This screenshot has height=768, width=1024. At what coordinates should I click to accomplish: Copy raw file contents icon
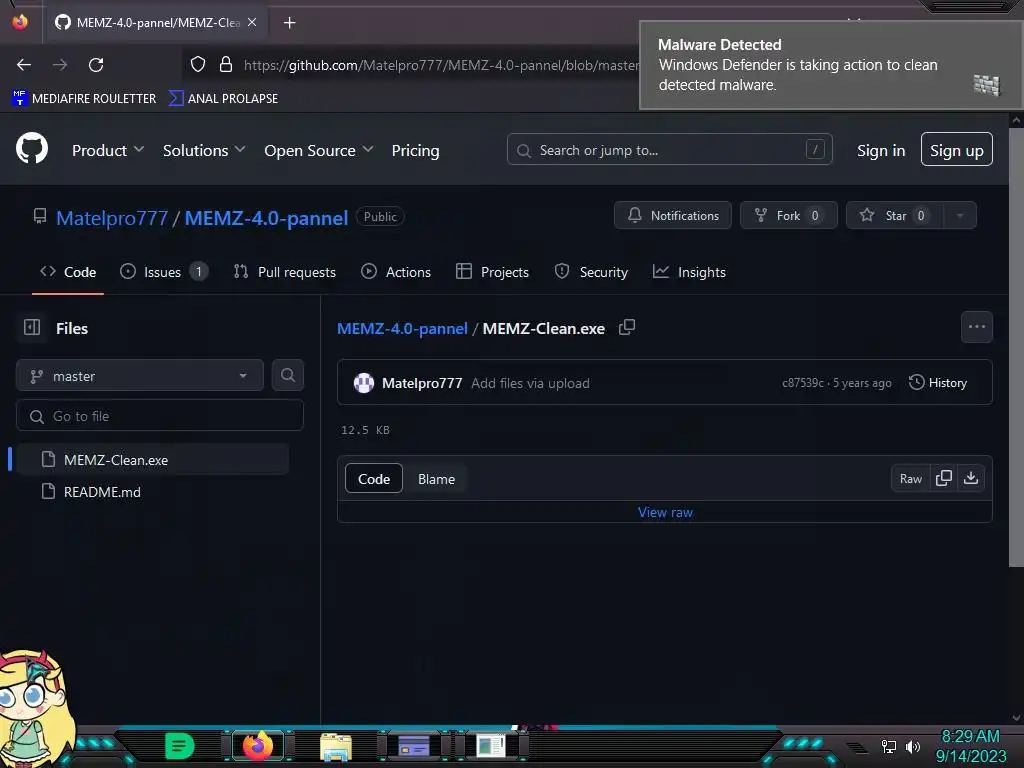click(x=944, y=478)
